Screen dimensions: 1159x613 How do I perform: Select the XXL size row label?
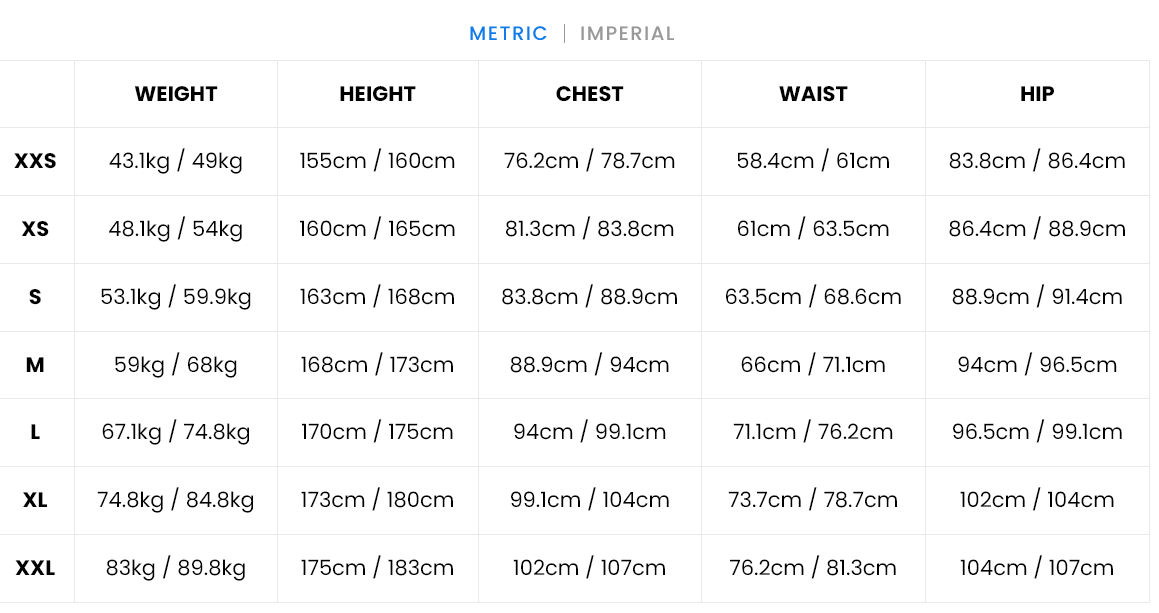pos(36,568)
